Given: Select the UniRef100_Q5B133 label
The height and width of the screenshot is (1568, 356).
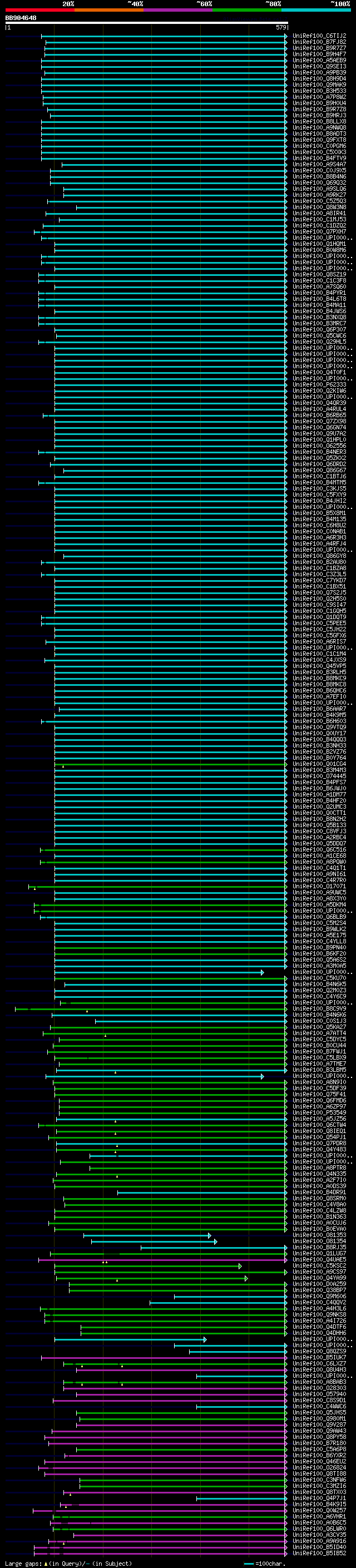Looking at the screenshot, I should pyautogui.click(x=319, y=825).
